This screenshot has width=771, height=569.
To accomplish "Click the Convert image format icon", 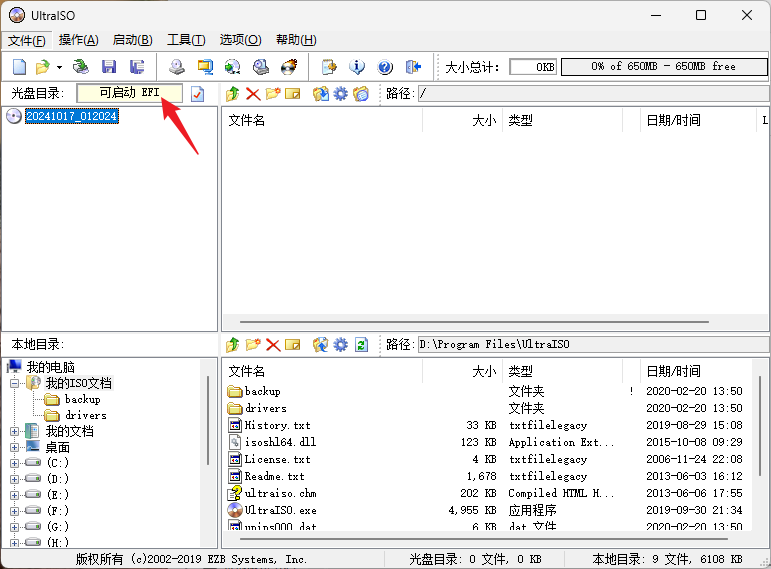I will click(x=233, y=66).
